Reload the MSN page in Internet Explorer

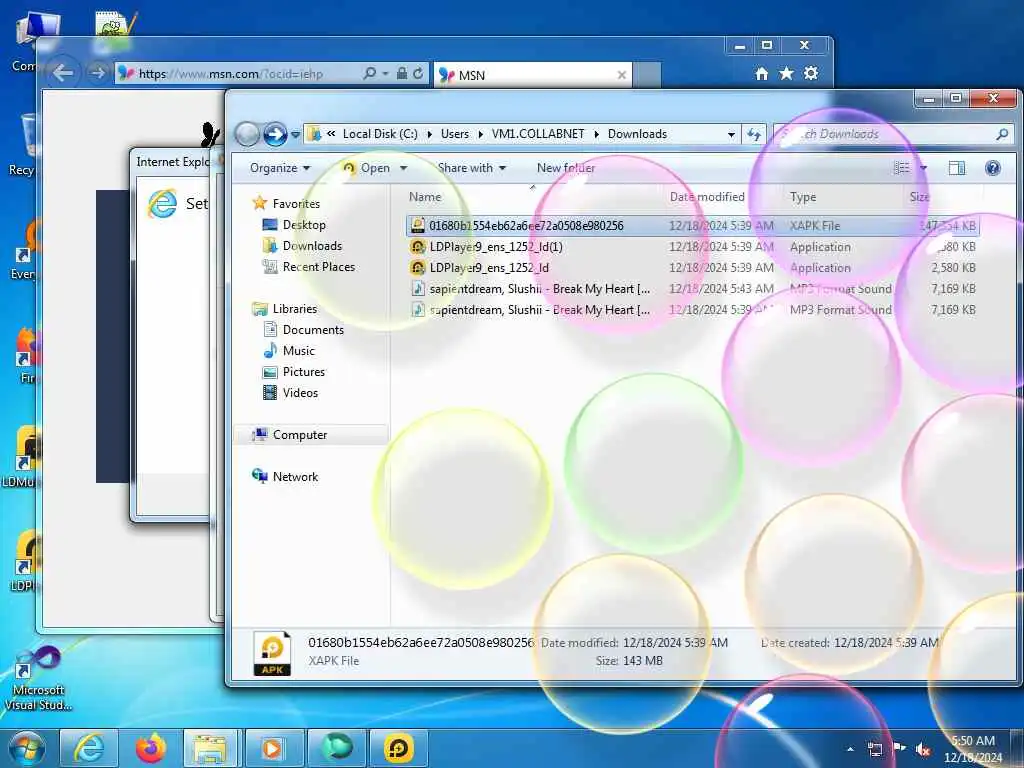point(418,74)
